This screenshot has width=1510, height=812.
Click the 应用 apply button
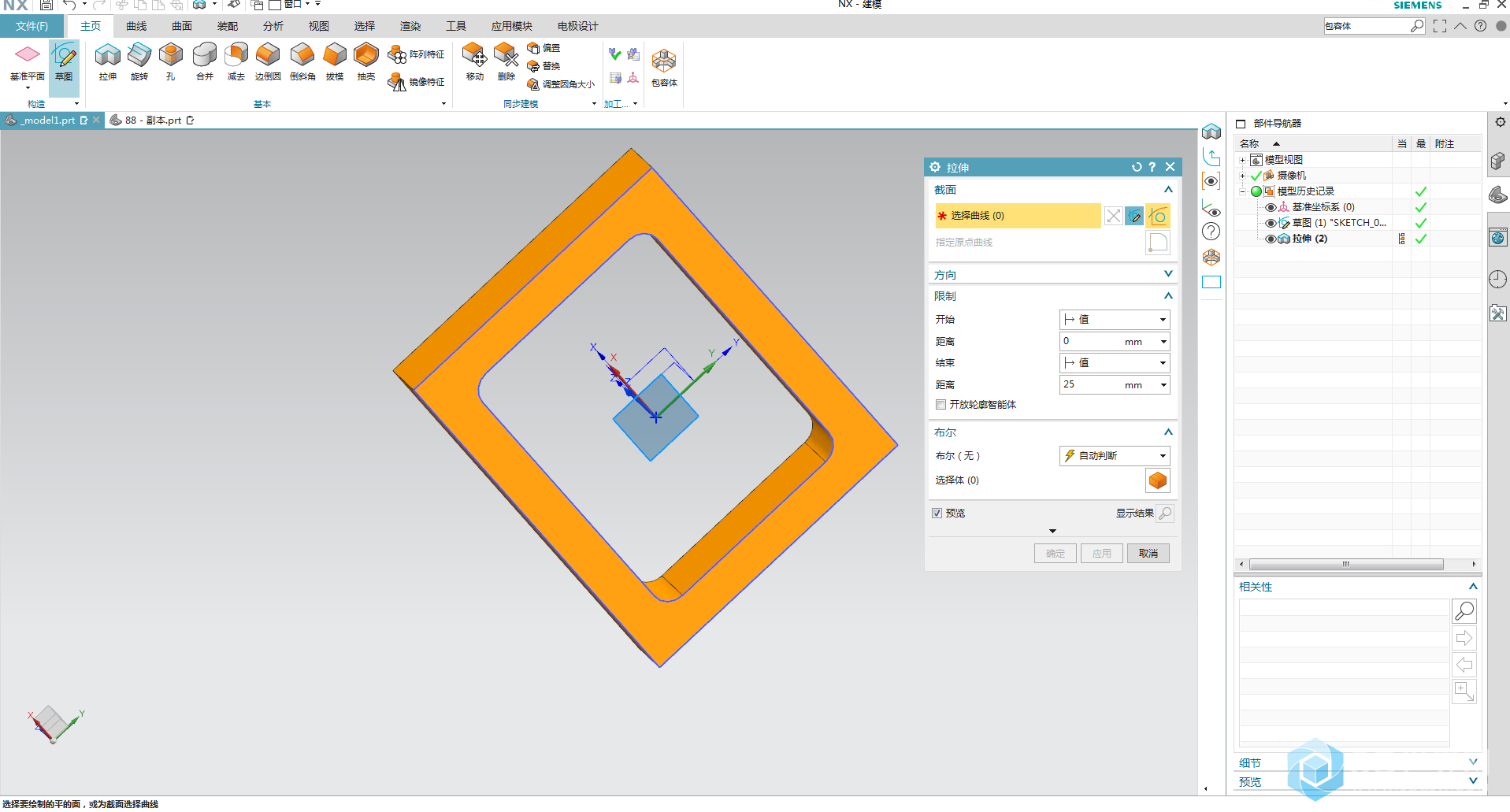(x=1102, y=554)
